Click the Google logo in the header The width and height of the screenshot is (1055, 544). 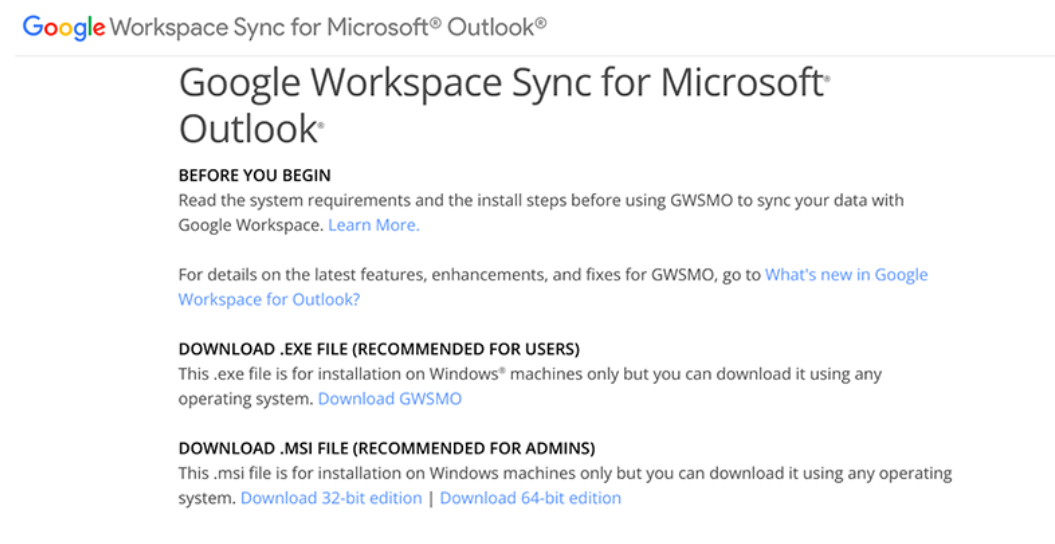(64, 28)
